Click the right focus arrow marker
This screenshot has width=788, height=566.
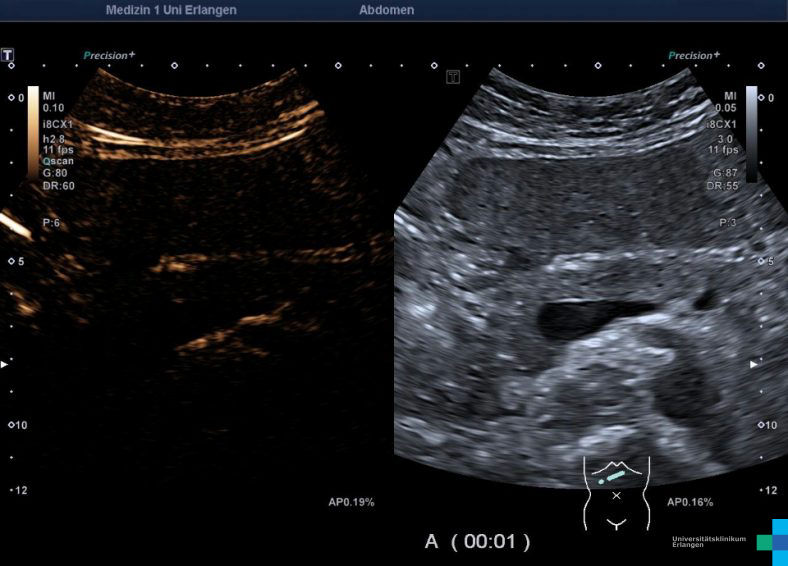[755, 365]
